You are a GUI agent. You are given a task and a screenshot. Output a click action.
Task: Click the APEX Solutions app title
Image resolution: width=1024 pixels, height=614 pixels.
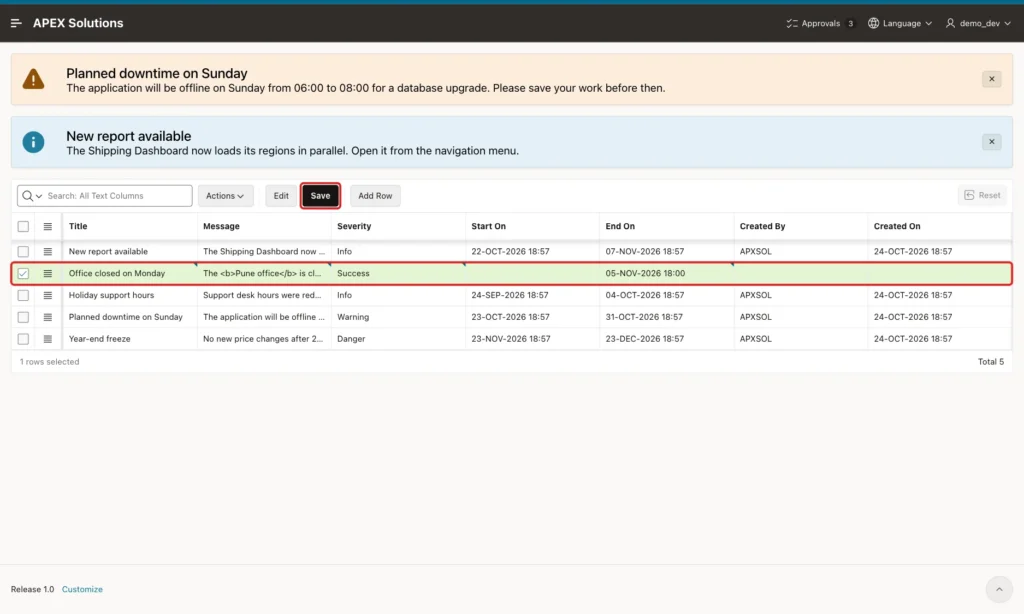(78, 23)
